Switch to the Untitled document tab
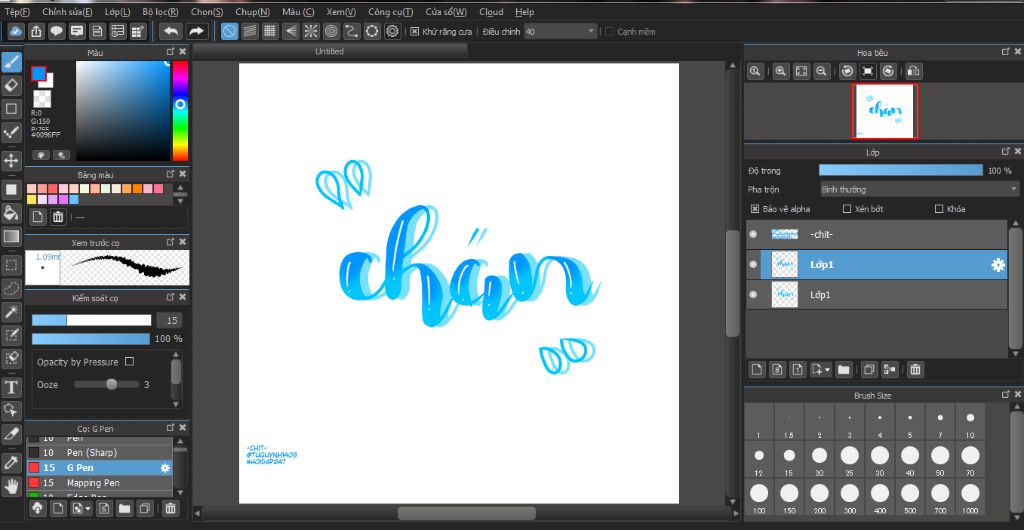This screenshot has width=1024, height=530. (x=329, y=51)
